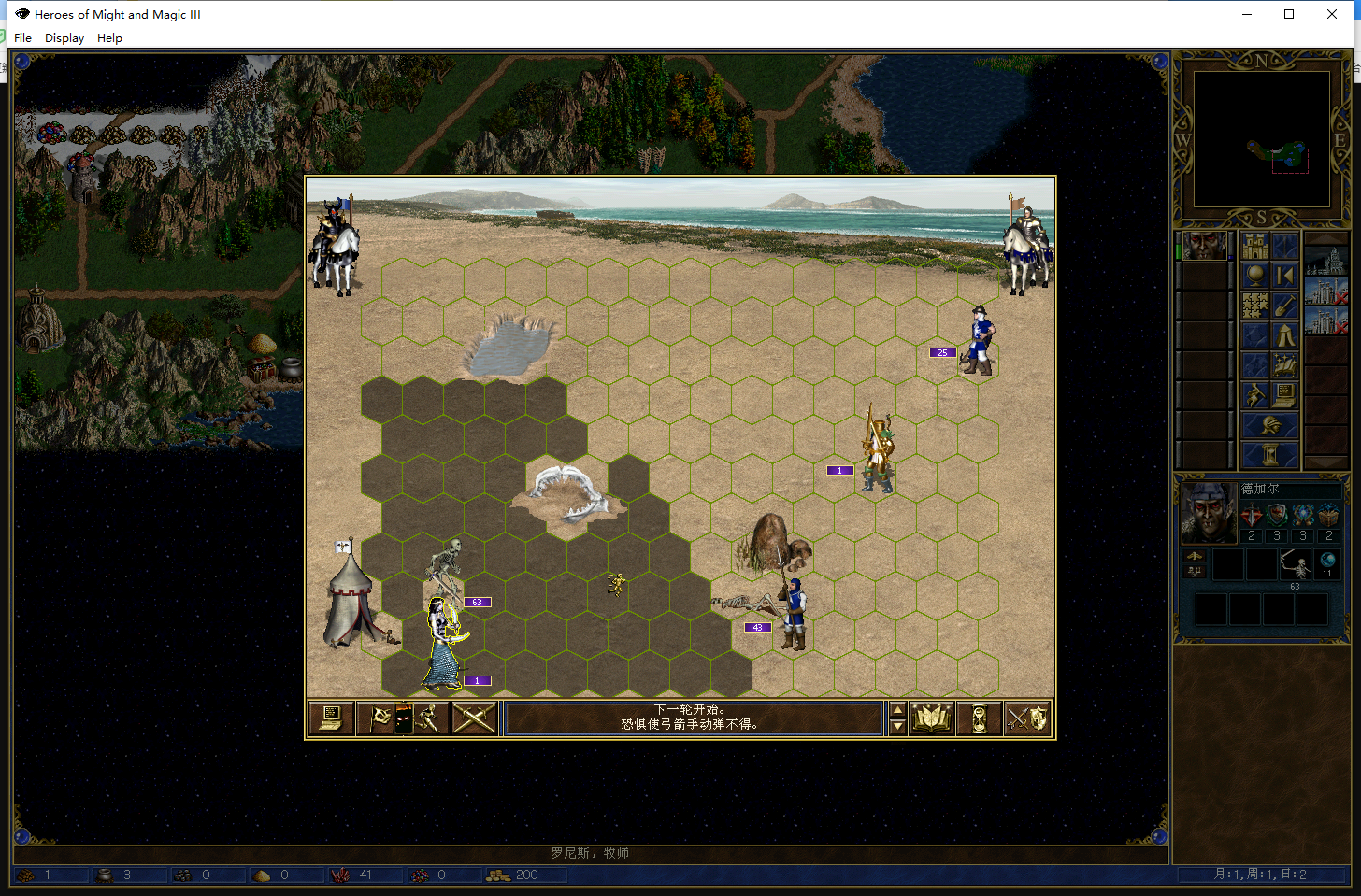The height and width of the screenshot is (896, 1361).
Task: Click the hero luck indicator
Action: 1195,572
